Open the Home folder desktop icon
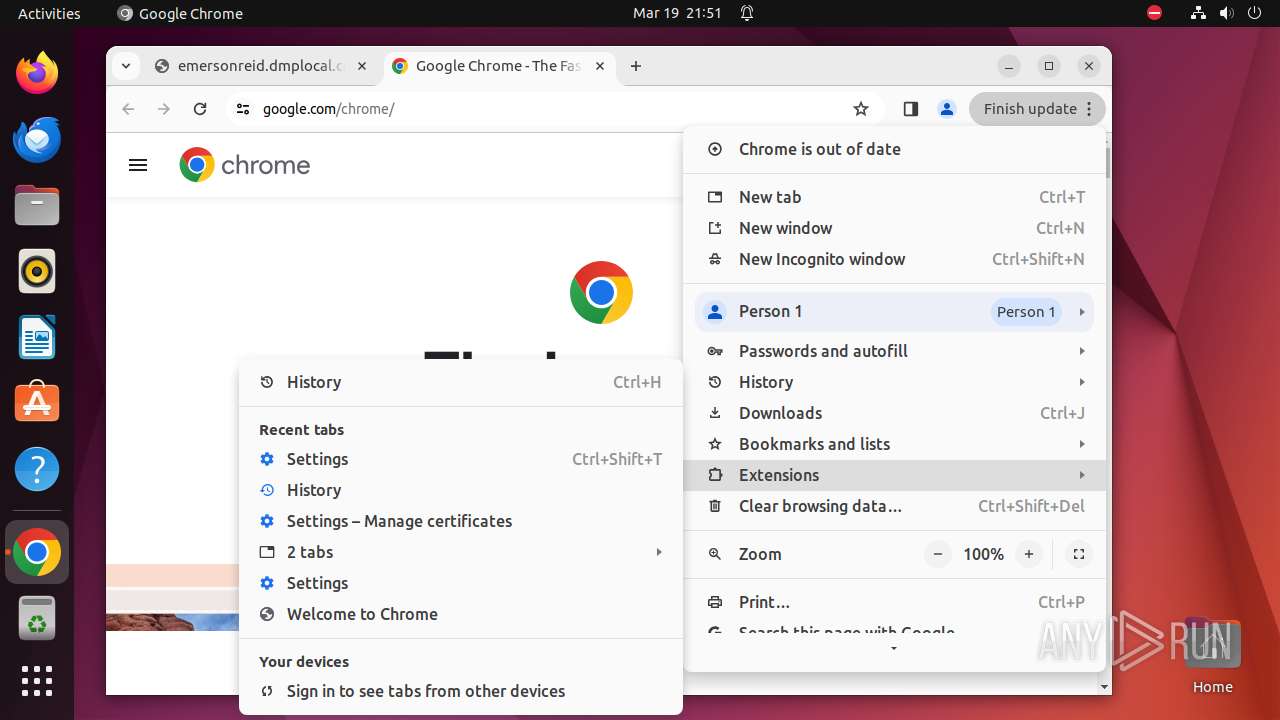1280x720 pixels. (x=1212, y=656)
